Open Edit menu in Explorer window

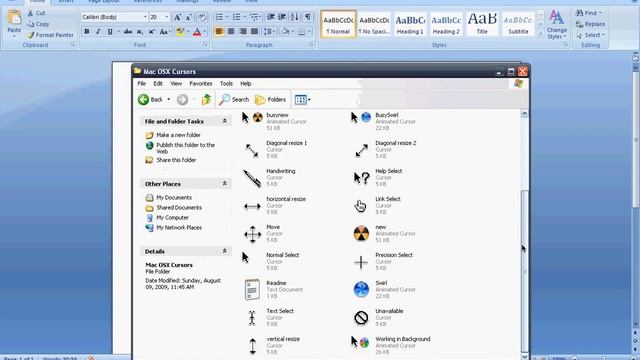[x=158, y=83]
